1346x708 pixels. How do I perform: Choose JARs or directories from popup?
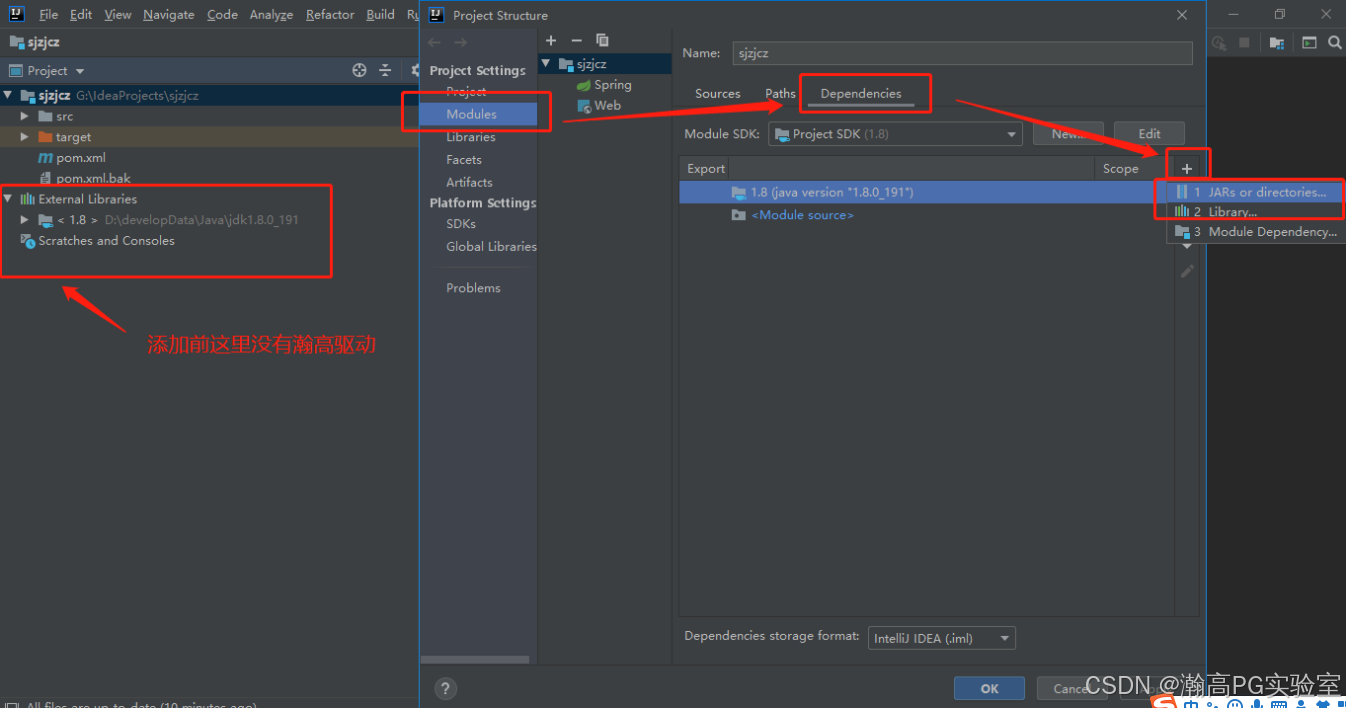pos(1255,192)
